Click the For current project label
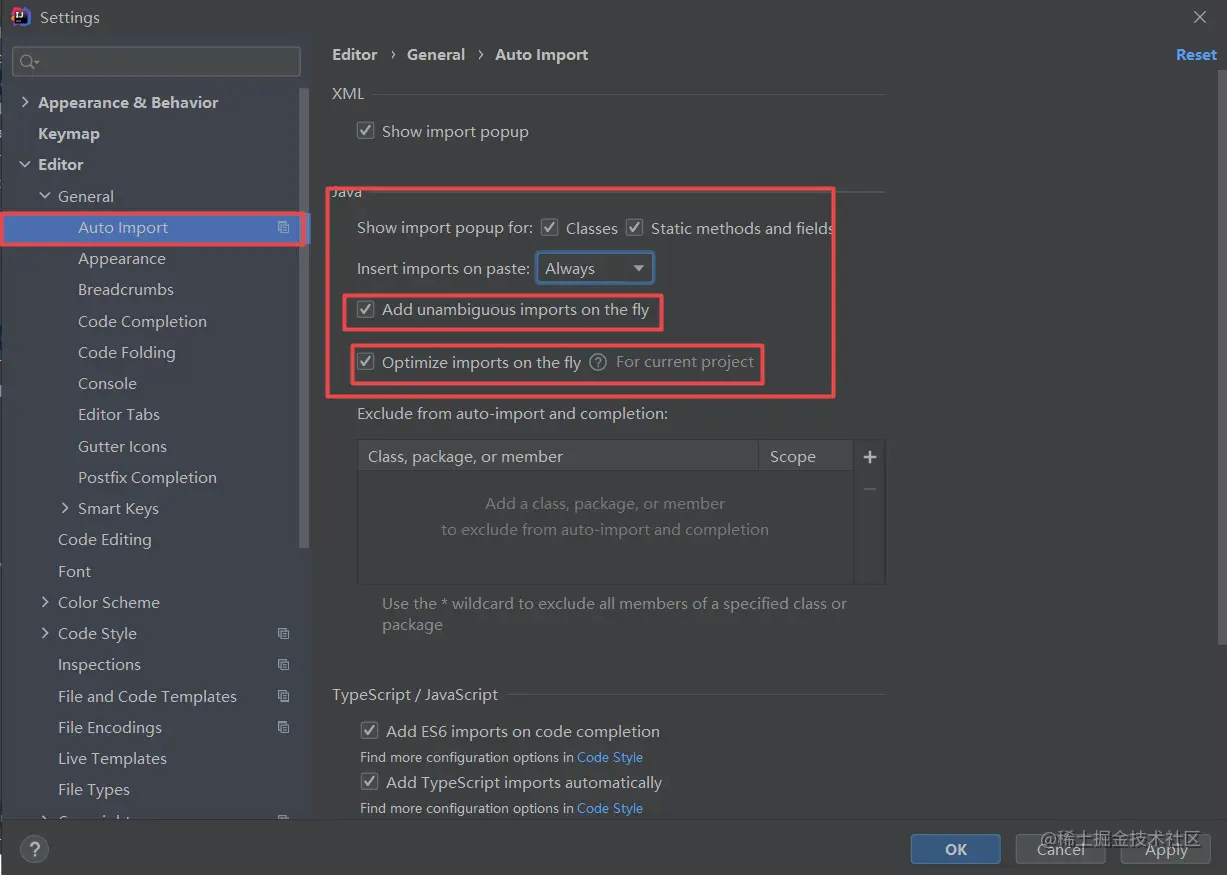This screenshot has height=875, width=1227. 685,362
